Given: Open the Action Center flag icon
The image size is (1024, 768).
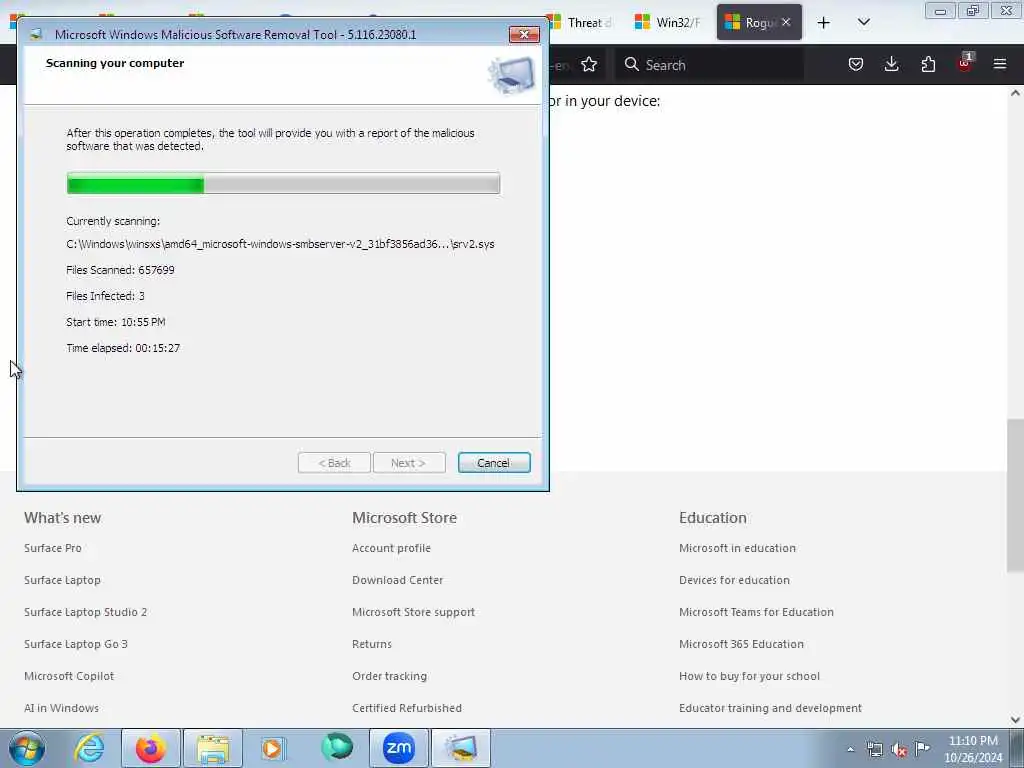Looking at the screenshot, I should tap(922, 748).
